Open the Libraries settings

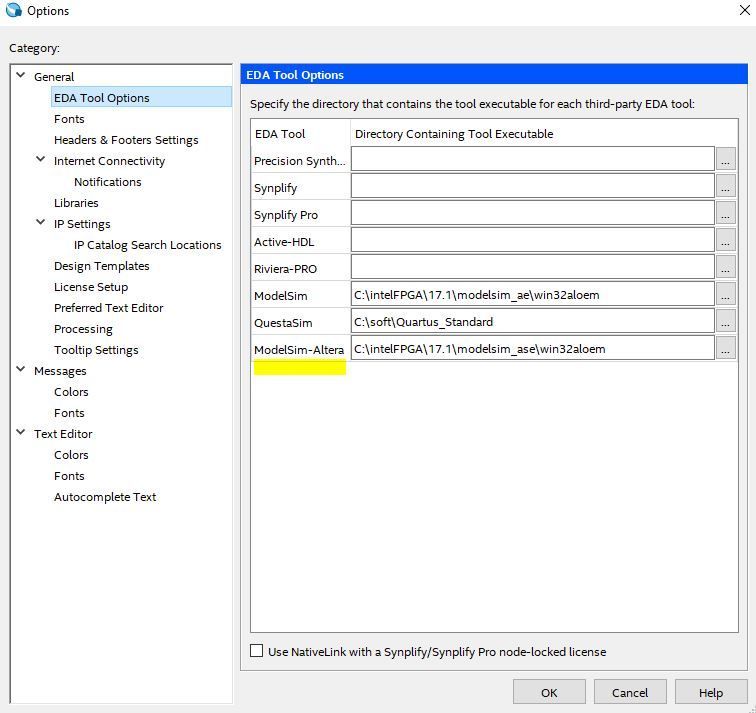pyautogui.click(x=76, y=203)
